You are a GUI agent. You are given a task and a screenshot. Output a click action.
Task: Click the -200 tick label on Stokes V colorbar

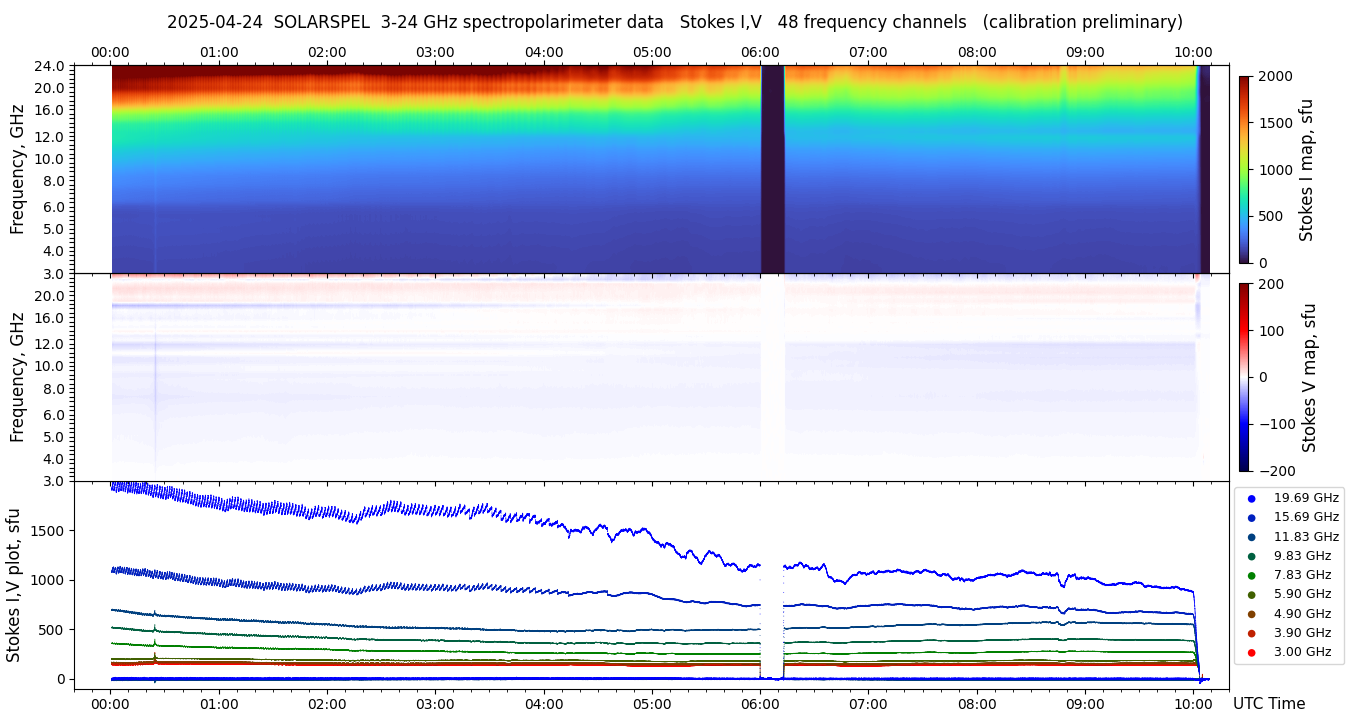click(x=1276, y=471)
